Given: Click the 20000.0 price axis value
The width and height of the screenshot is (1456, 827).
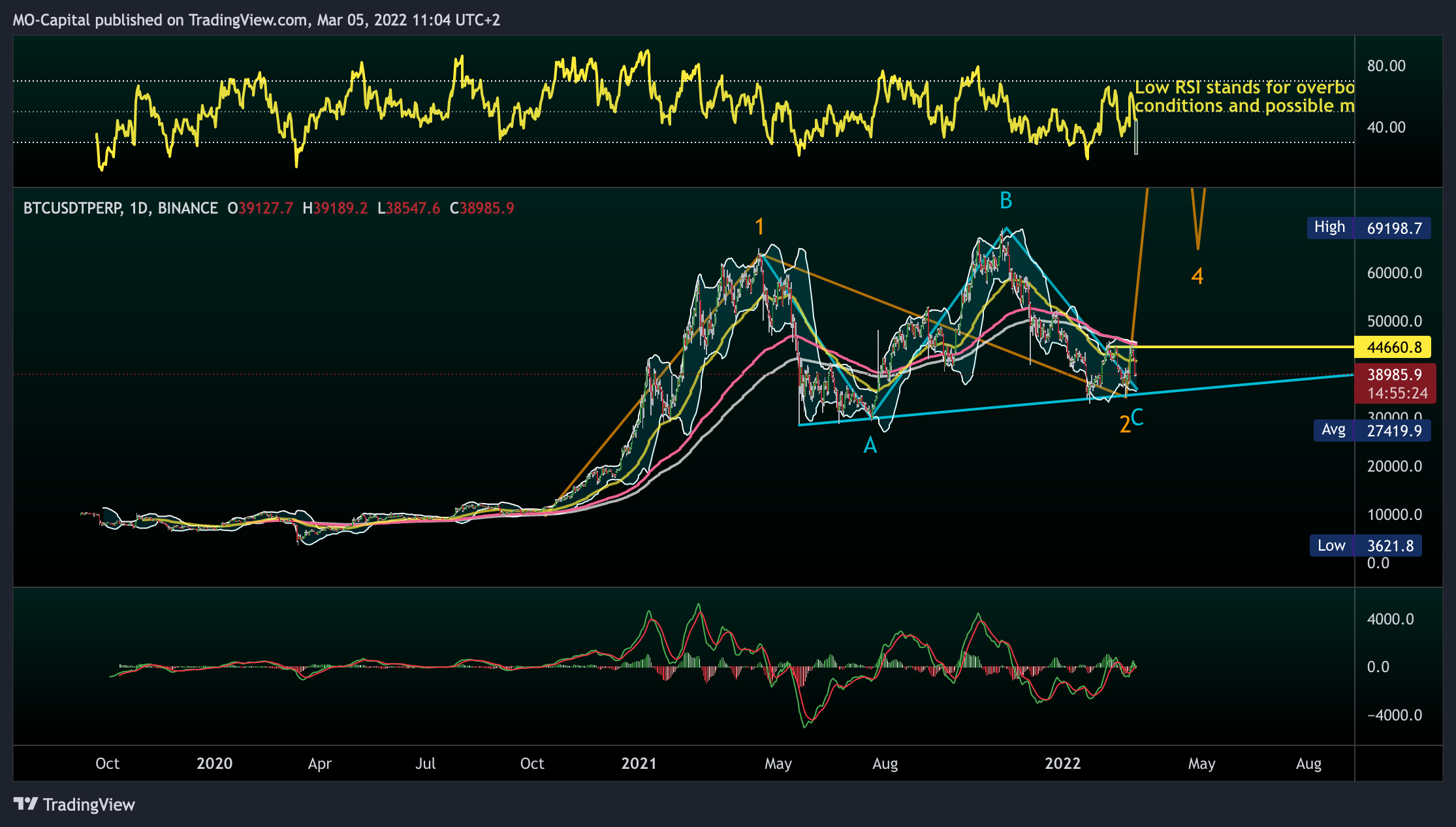Looking at the screenshot, I should 1395,466.
